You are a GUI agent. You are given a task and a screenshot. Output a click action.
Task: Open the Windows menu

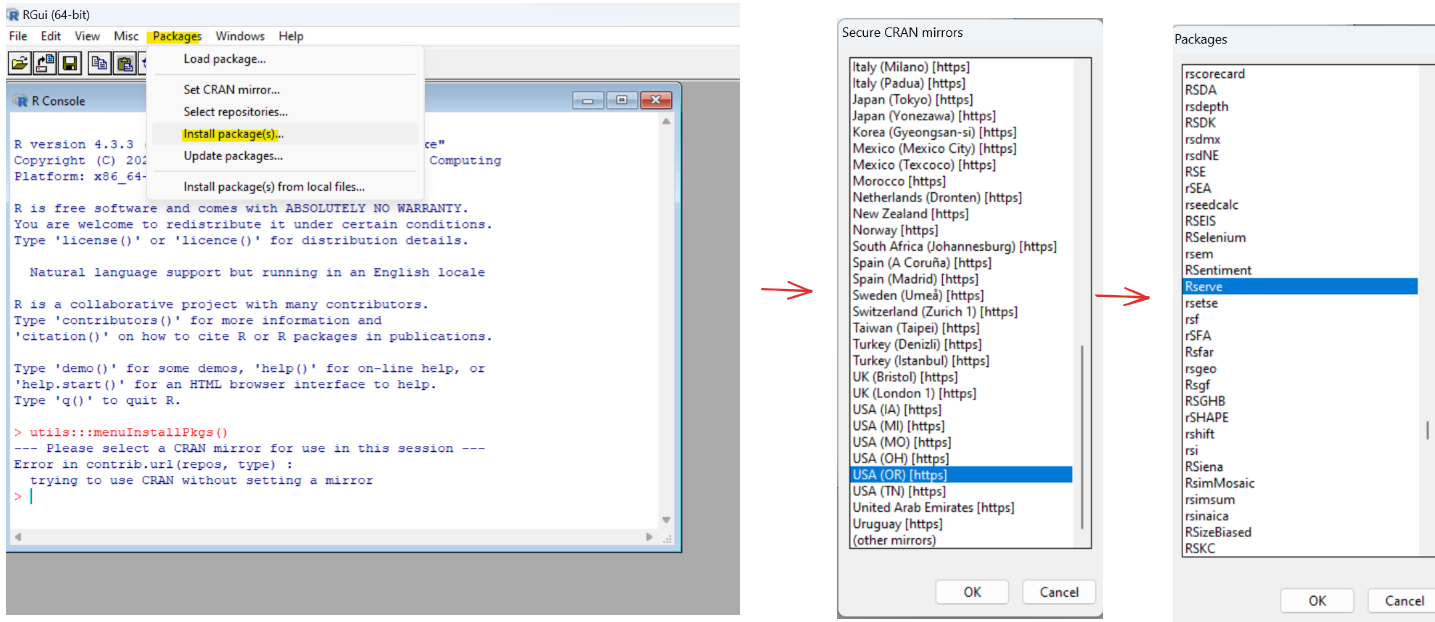(240, 36)
